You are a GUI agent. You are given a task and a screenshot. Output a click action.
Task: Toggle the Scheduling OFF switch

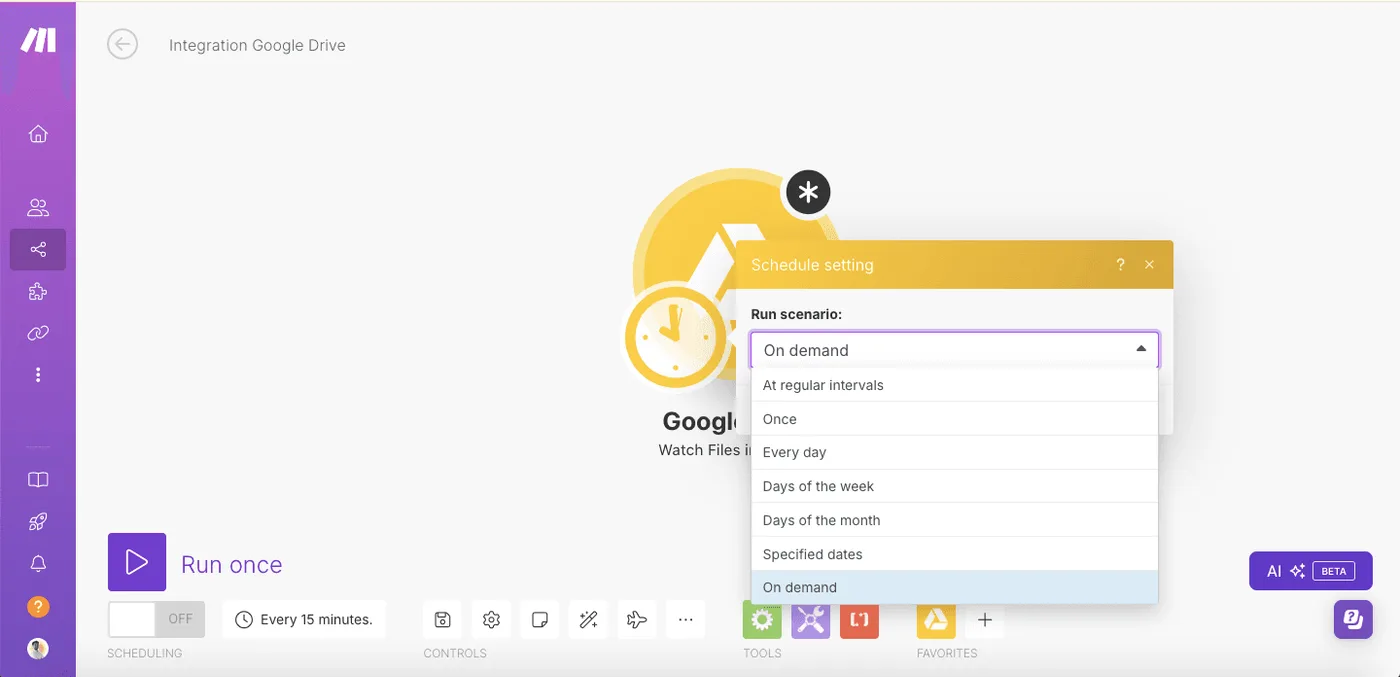(x=156, y=619)
